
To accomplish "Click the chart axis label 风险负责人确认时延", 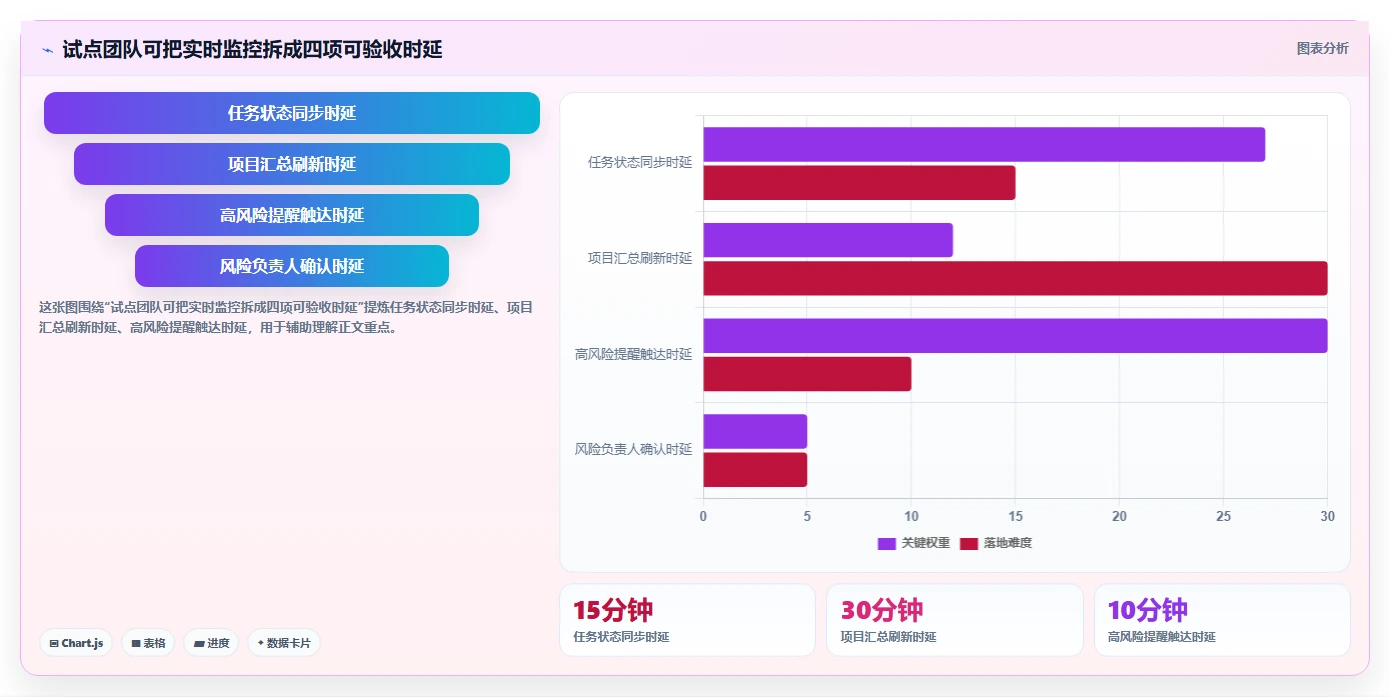I will (x=633, y=449).
